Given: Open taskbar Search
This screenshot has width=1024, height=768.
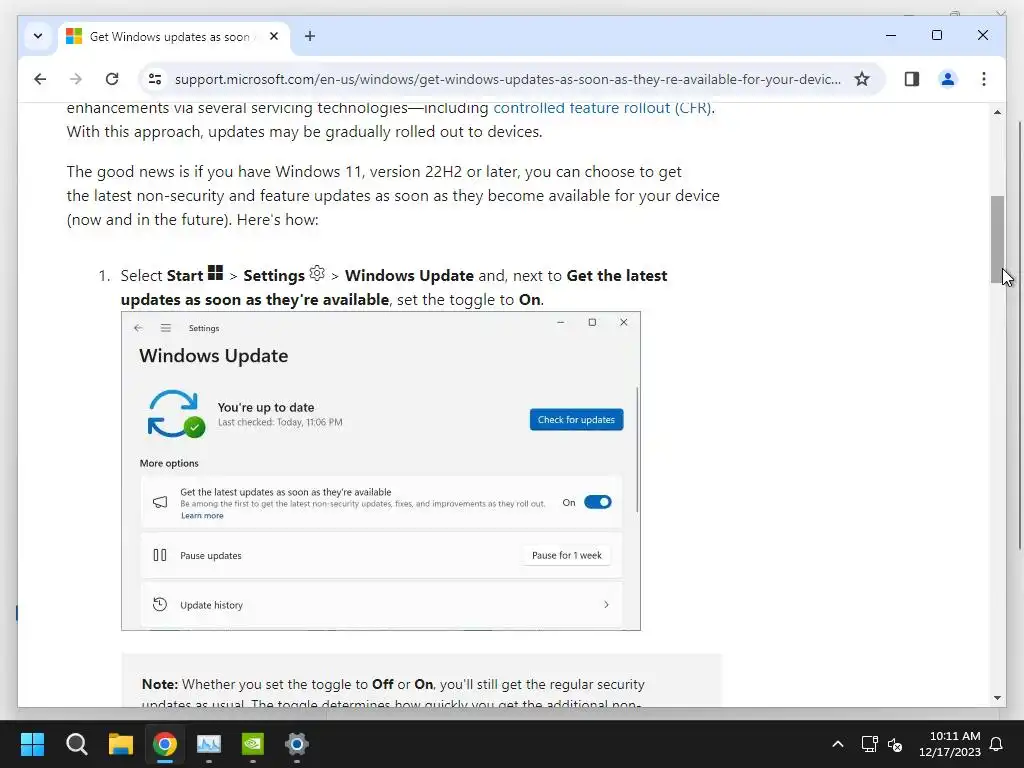Looking at the screenshot, I should click(76, 744).
